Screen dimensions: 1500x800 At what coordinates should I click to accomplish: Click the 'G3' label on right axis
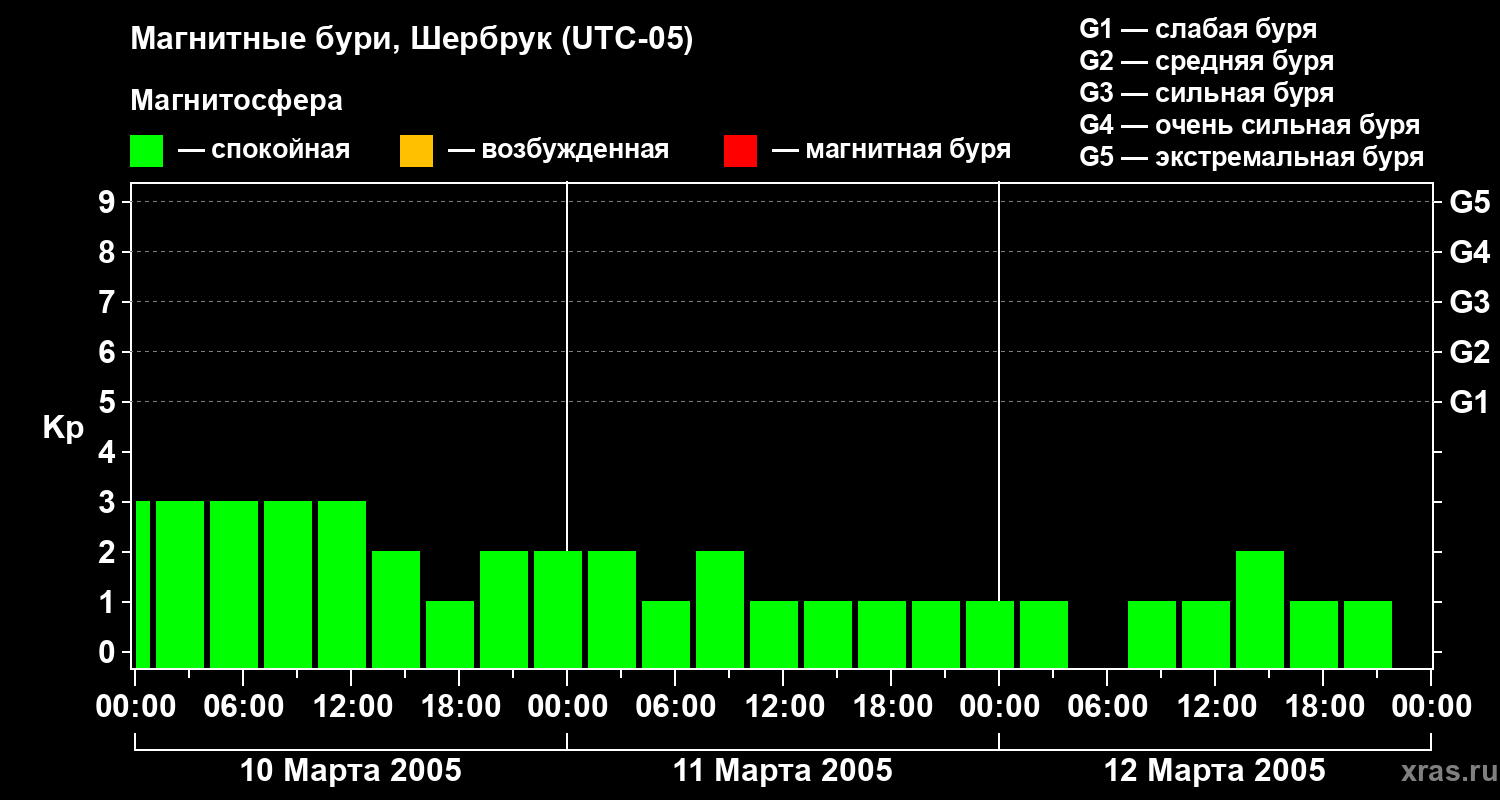(x=1469, y=302)
